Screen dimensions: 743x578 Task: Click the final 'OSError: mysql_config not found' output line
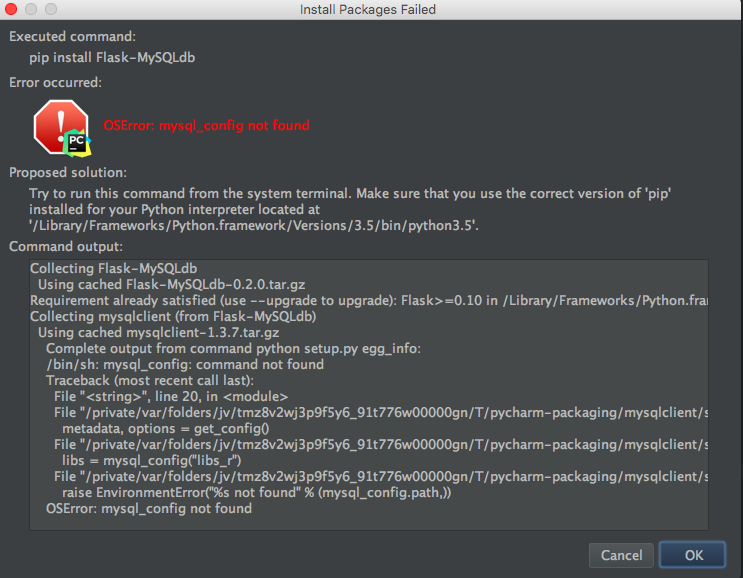pyautogui.click(x=149, y=509)
